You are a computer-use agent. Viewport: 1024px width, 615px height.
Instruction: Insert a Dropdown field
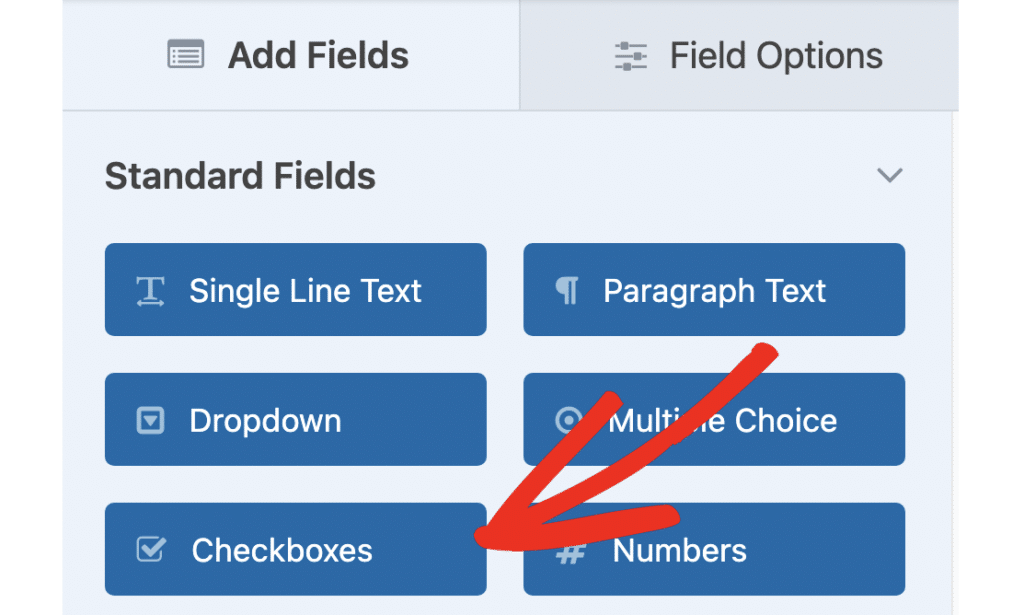[296, 420]
